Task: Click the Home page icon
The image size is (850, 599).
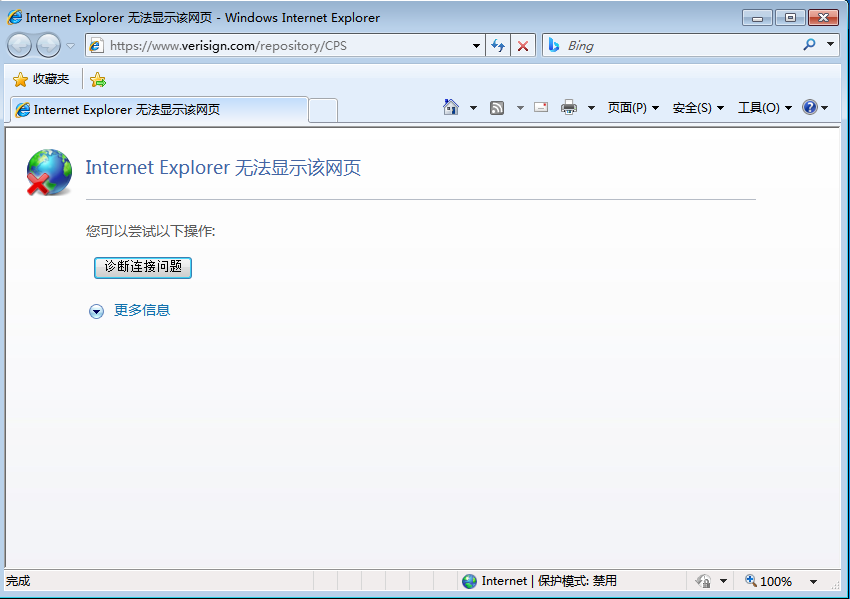Action: pyautogui.click(x=450, y=107)
